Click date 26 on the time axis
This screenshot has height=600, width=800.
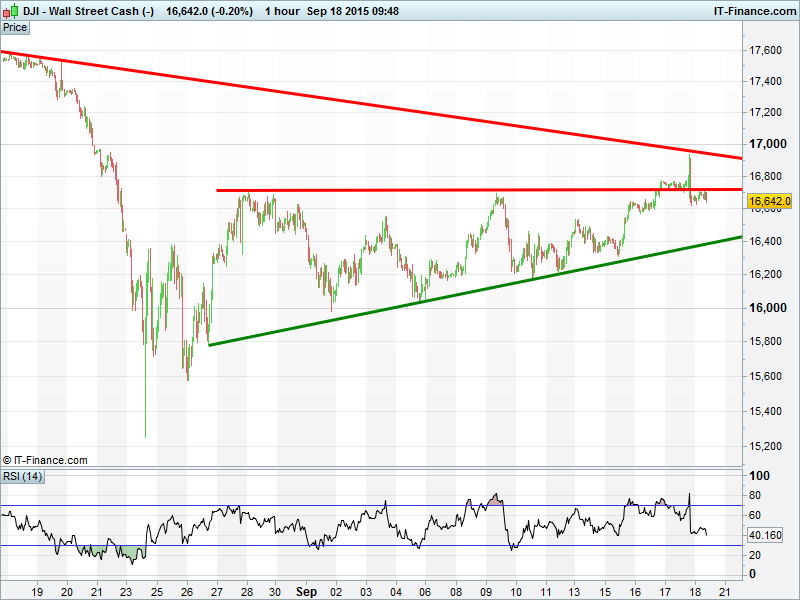(x=186, y=591)
